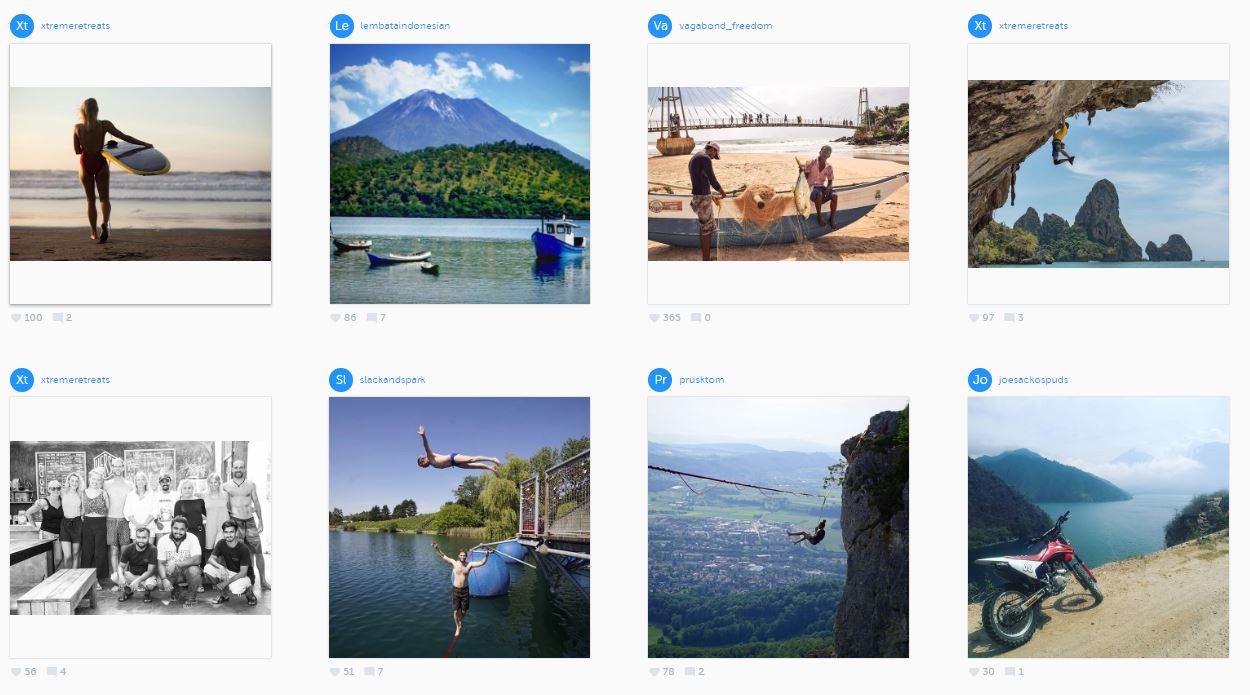Click the Le avatar for lembataindonesian
The image size is (1250, 695).
tap(341, 26)
